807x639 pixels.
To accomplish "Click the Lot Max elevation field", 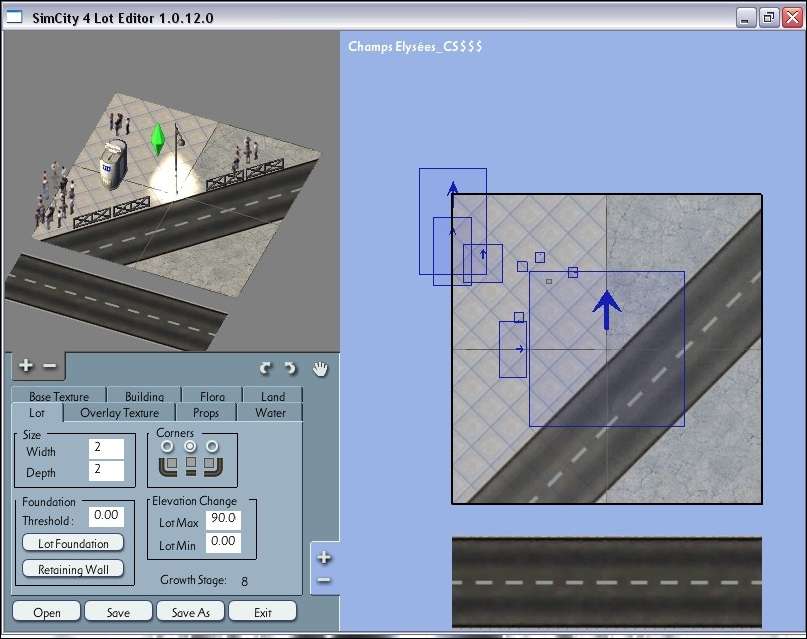I will [223, 520].
